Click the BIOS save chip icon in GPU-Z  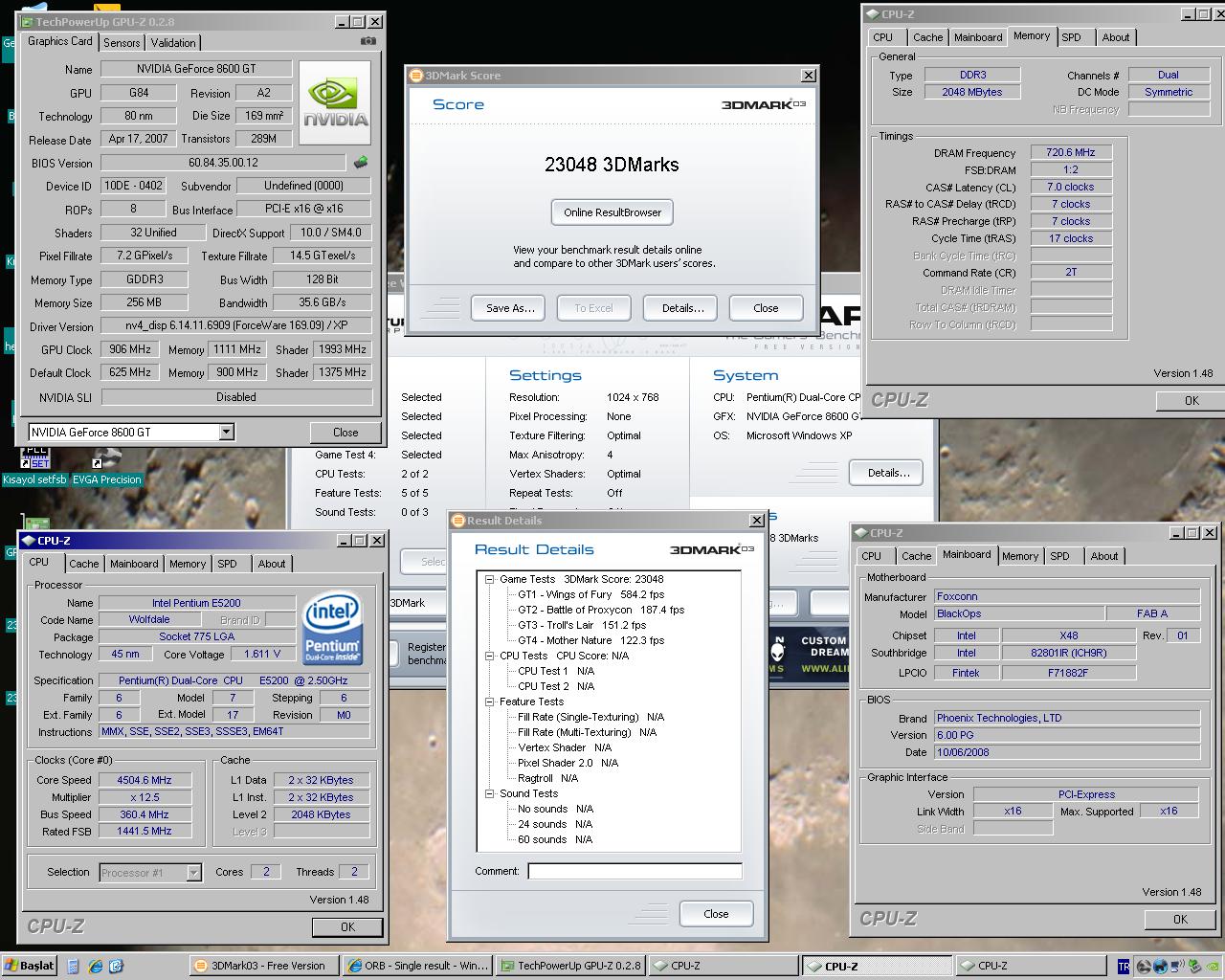click(x=361, y=163)
